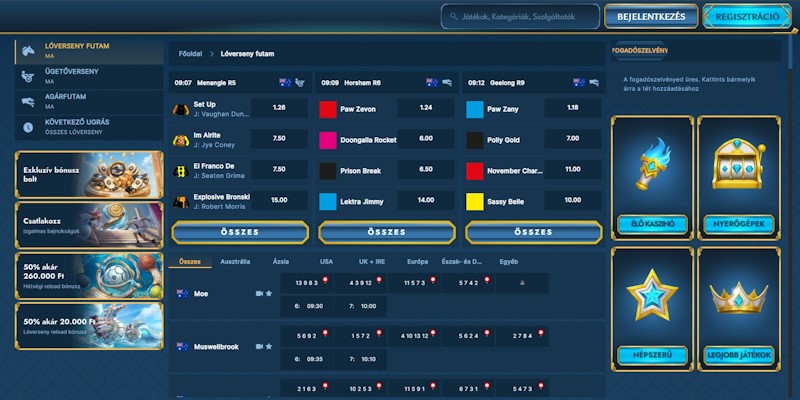Open the Fogadószelvény bet slip tab
Image resolution: width=800 pixels, height=400 pixels.
[640, 51]
